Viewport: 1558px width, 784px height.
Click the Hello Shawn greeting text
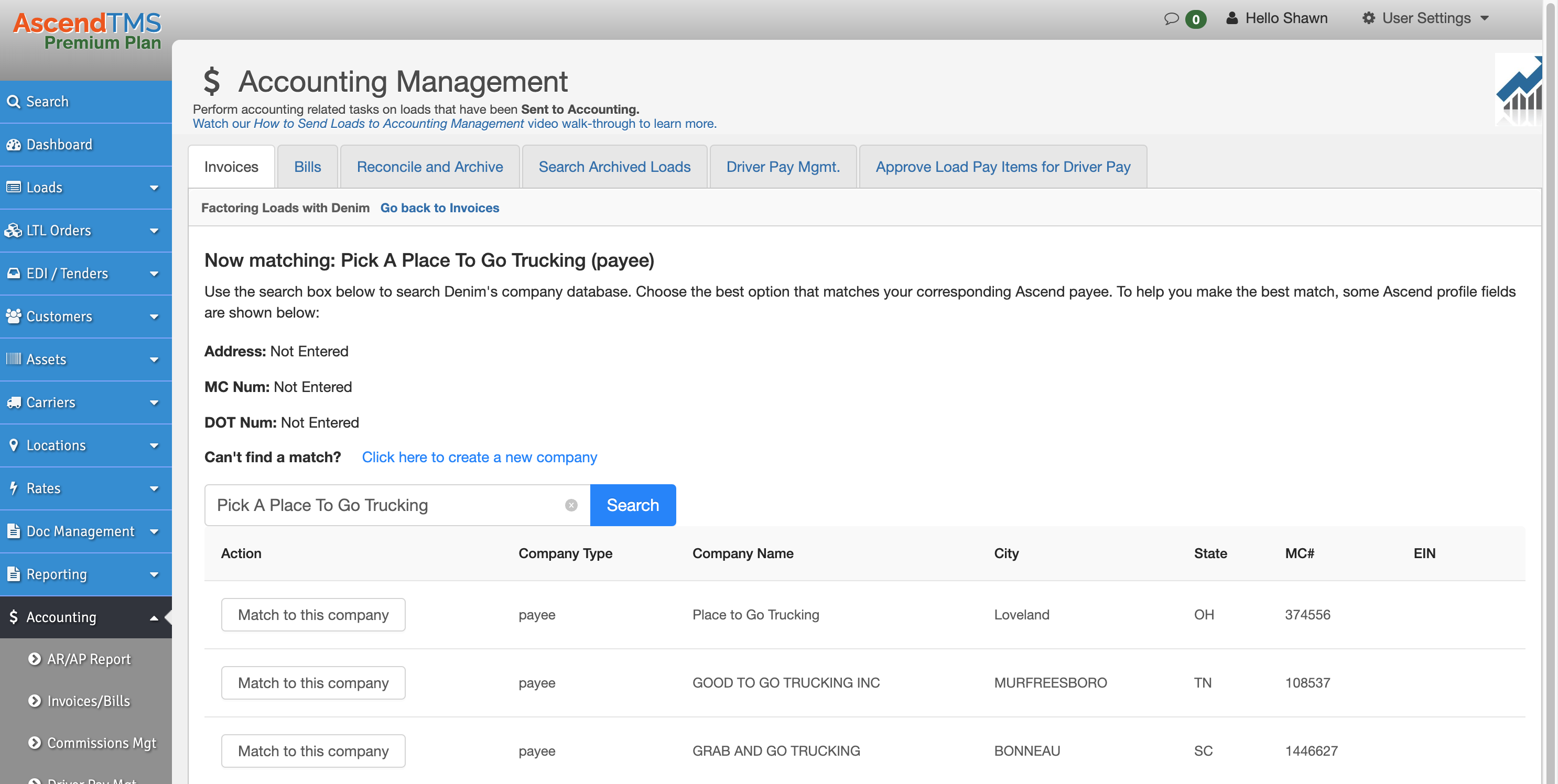pyautogui.click(x=1286, y=18)
